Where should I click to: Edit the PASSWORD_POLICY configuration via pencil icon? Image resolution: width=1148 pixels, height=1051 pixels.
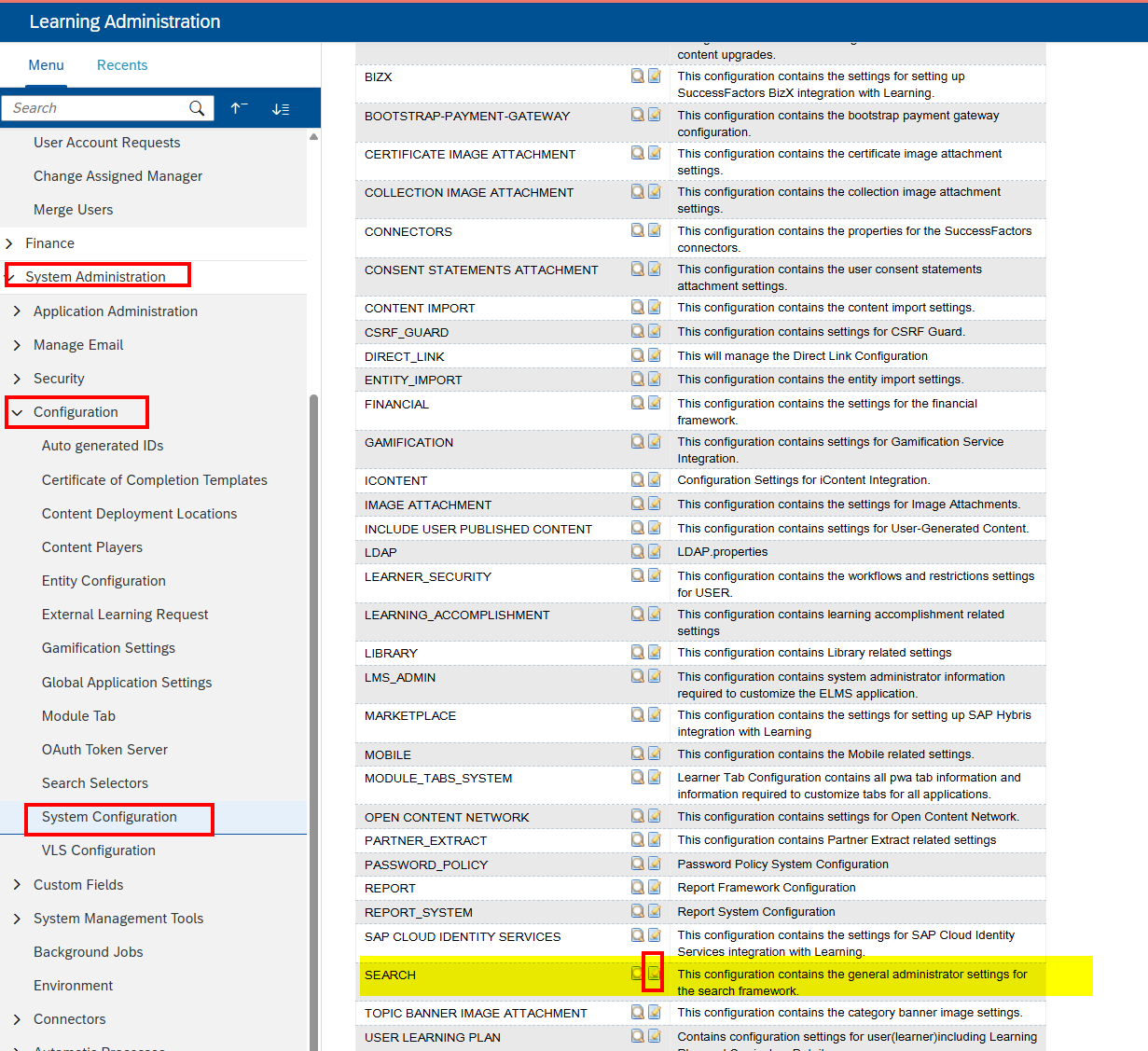pos(655,864)
